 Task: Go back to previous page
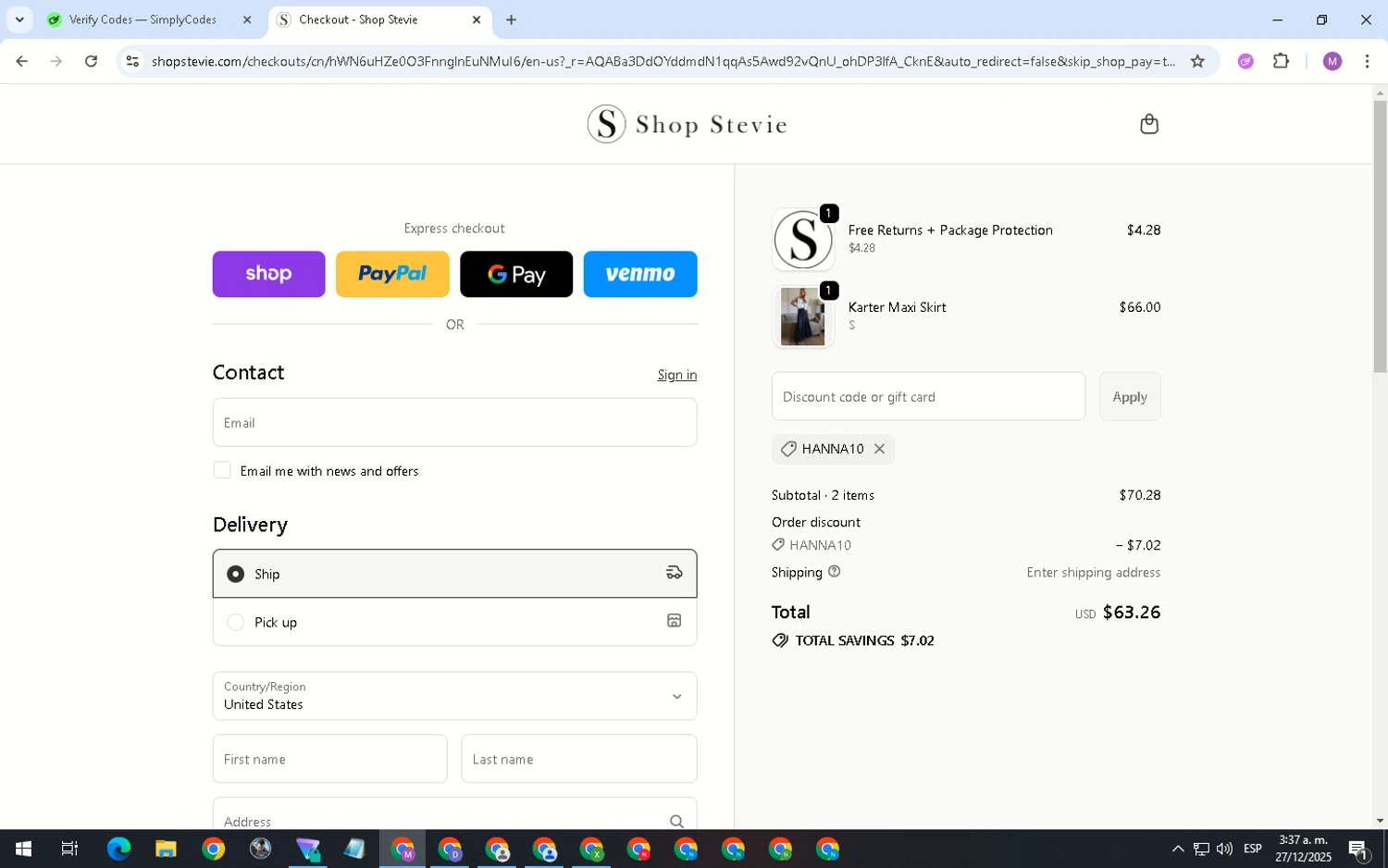pyautogui.click(x=21, y=61)
